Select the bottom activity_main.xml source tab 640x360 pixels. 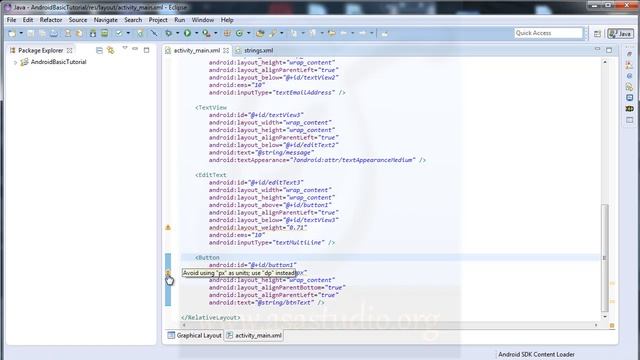click(254, 336)
